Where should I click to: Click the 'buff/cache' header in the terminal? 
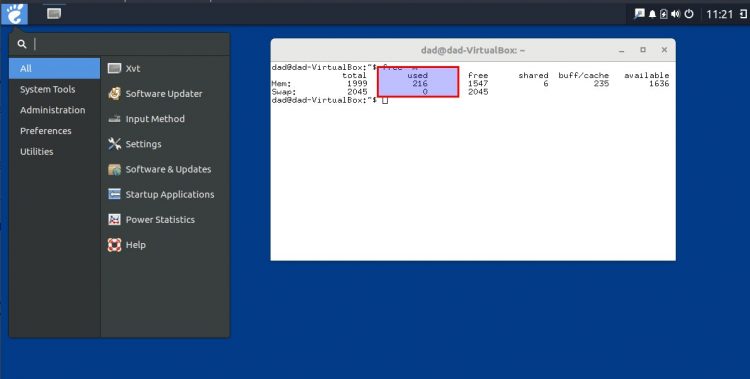click(x=584, y=75)
